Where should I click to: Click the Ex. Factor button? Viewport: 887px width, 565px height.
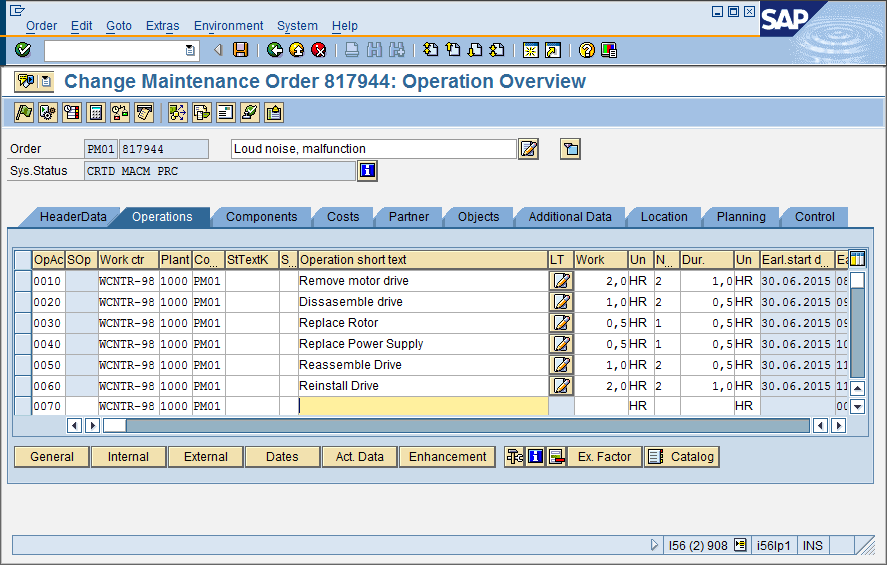[x=604, y=457]
